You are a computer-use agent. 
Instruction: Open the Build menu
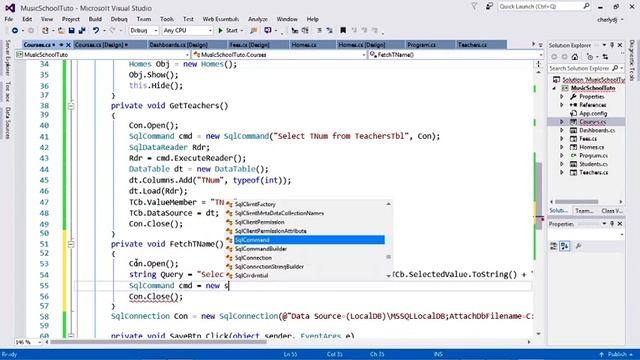point(95,19)
